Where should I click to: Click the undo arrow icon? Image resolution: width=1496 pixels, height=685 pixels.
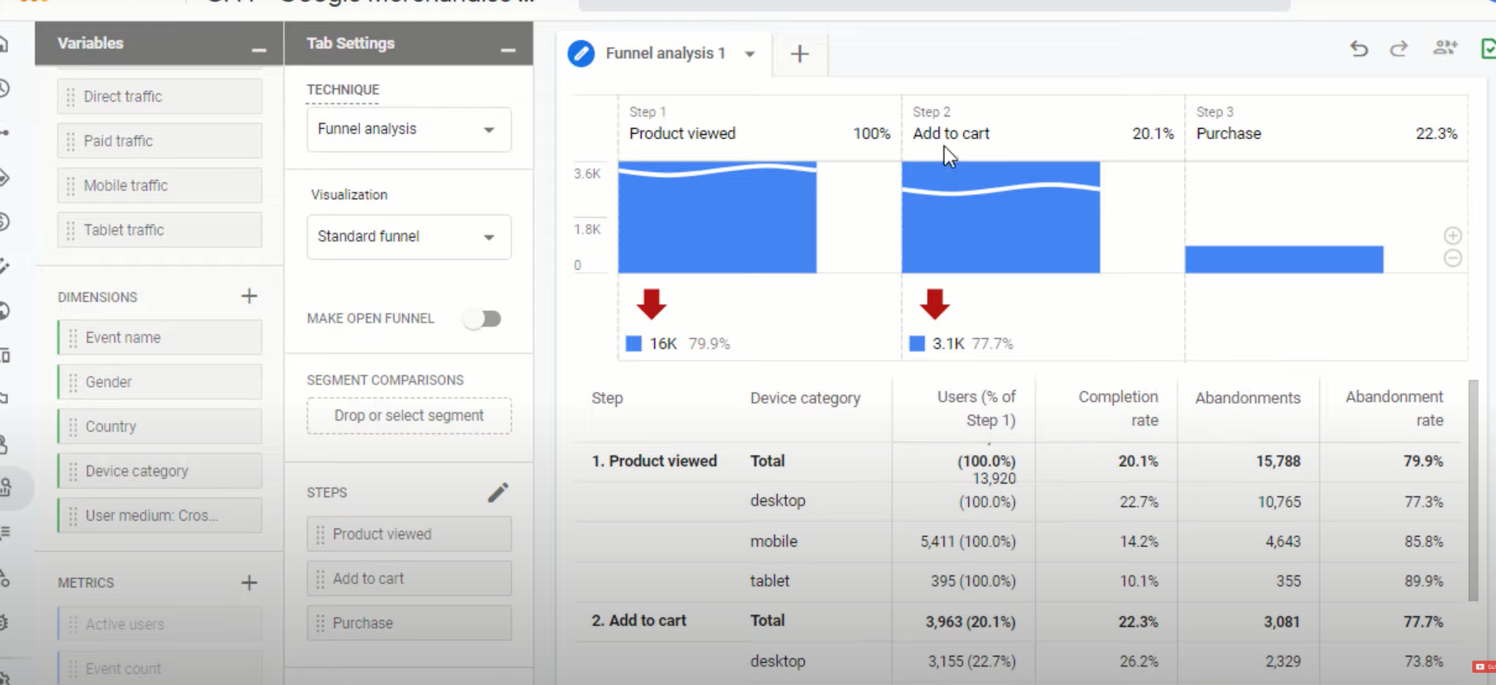pyautogui.click(x=1358, y=49)
